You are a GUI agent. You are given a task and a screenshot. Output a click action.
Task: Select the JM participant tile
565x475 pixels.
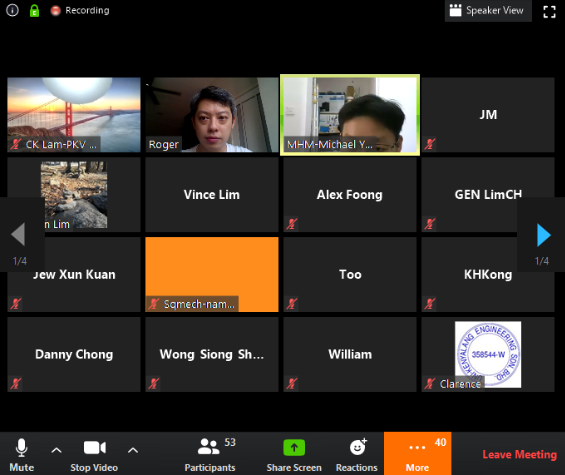pyautogui.click(x=488, y=115)
